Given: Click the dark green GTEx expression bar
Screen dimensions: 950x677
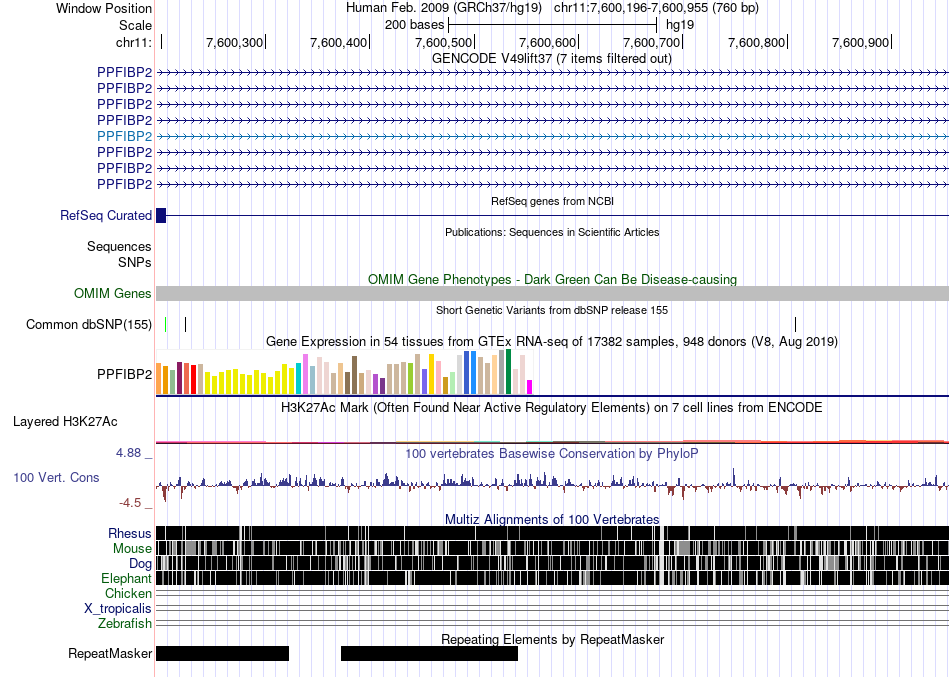Looking at the screenshot, I should pyautogui.click(x=508, y=372).
